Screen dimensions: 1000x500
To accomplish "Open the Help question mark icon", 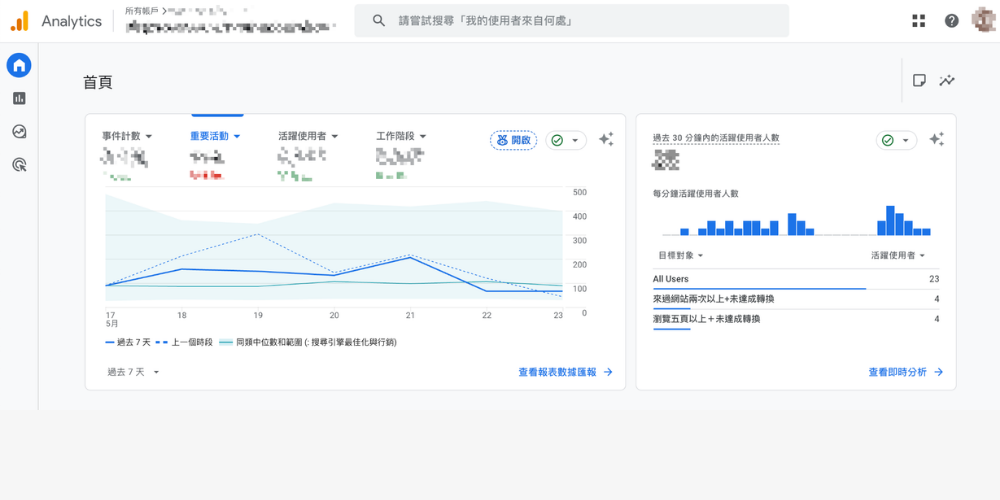I will [952, 21].
